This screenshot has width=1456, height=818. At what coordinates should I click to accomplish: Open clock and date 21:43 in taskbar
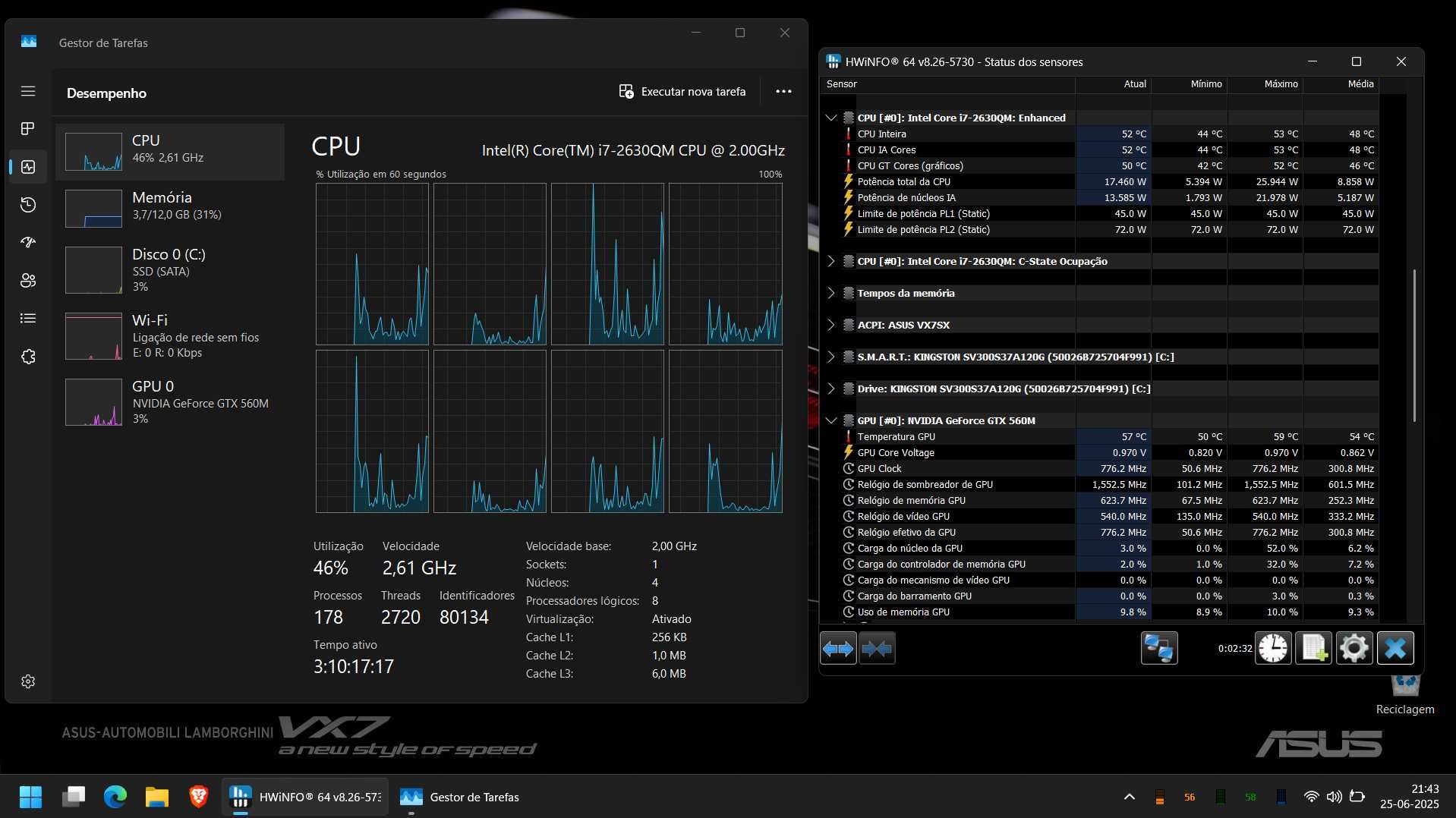point(1410,797)
